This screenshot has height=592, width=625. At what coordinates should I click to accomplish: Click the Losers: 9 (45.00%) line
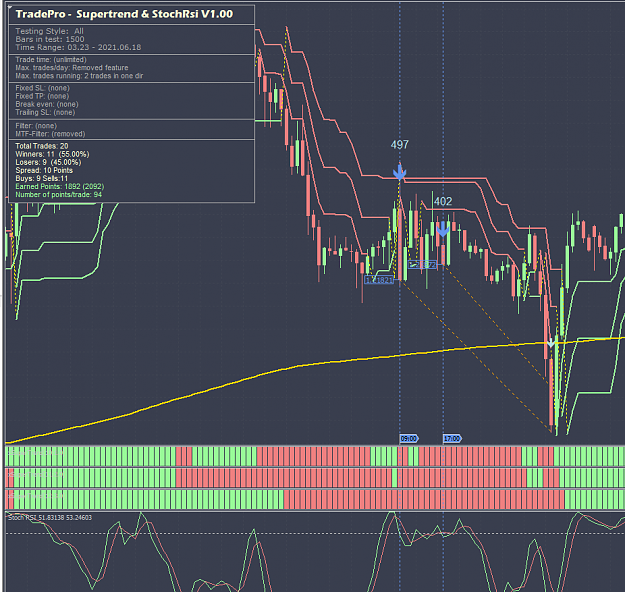(48, 162)
